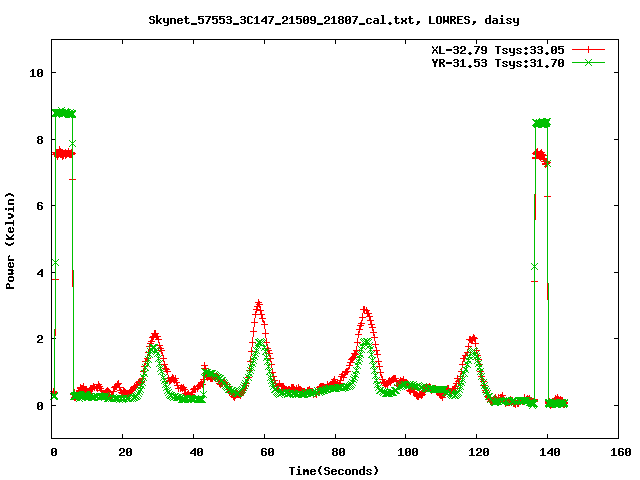Viewport: 640px width, 480px height.
Task: Click the x-axis tick label 100
Action: 408,452
